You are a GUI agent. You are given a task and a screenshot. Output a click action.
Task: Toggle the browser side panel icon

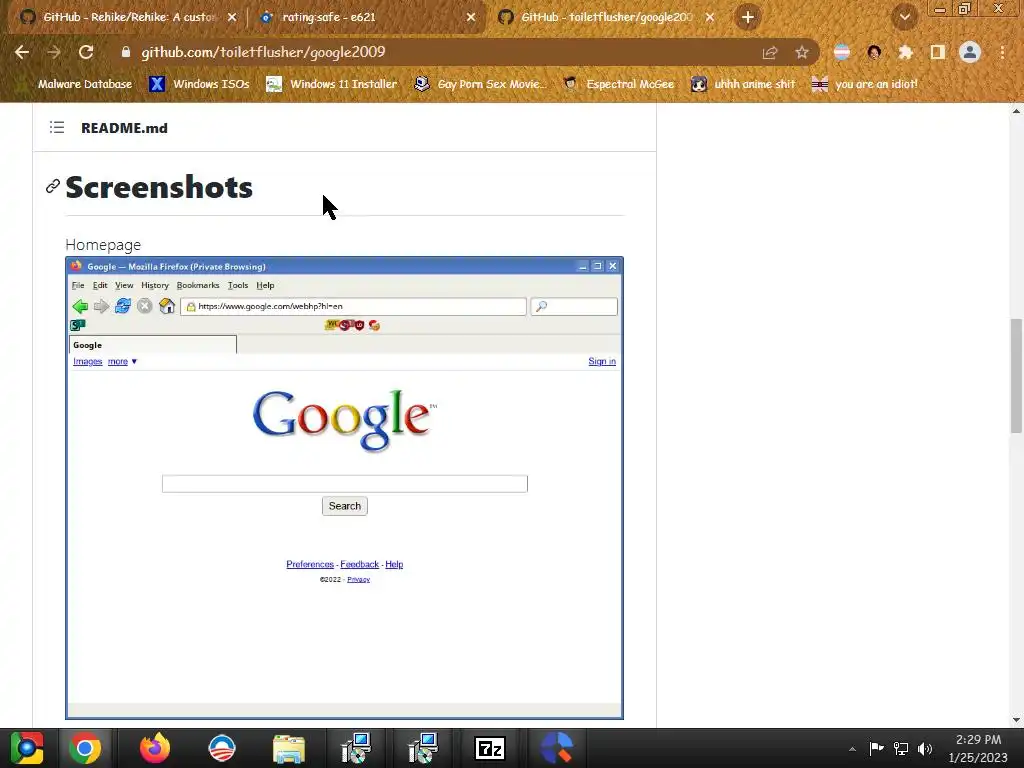938,52
